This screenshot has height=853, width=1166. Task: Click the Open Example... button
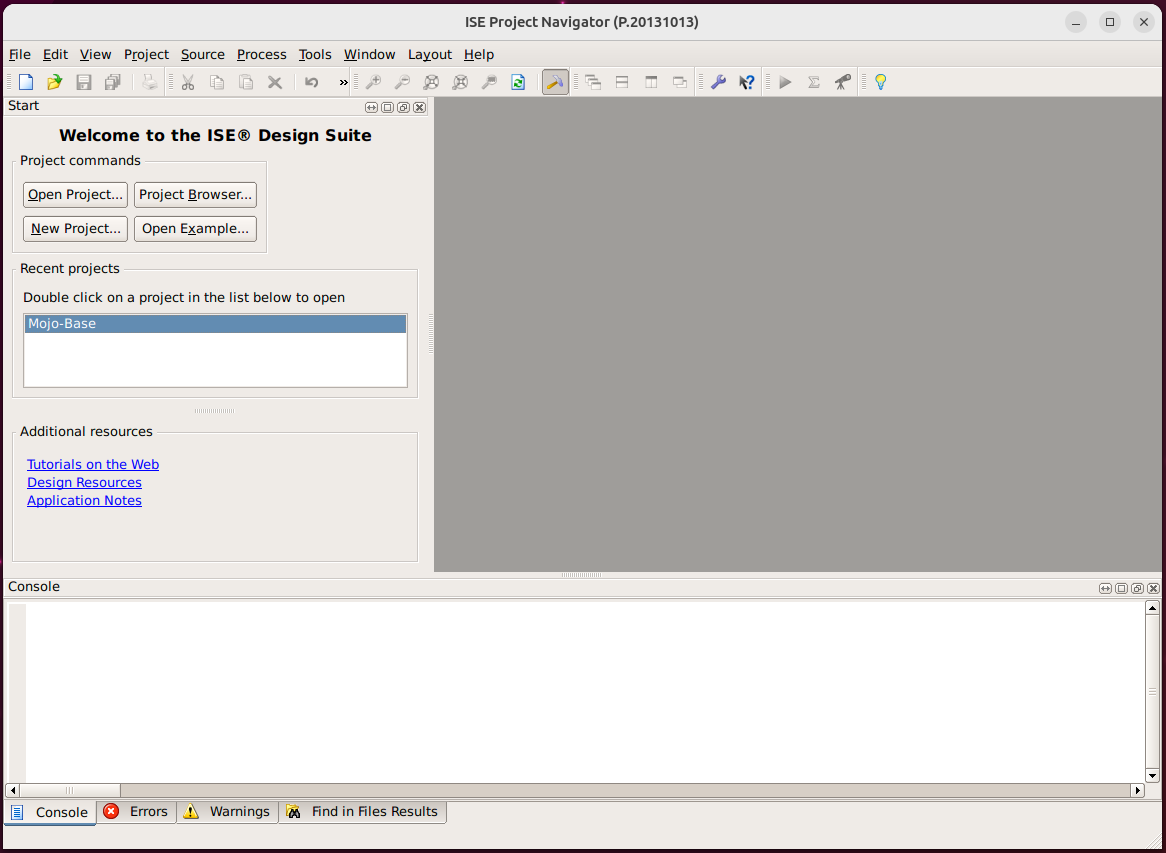click(196, 229)
